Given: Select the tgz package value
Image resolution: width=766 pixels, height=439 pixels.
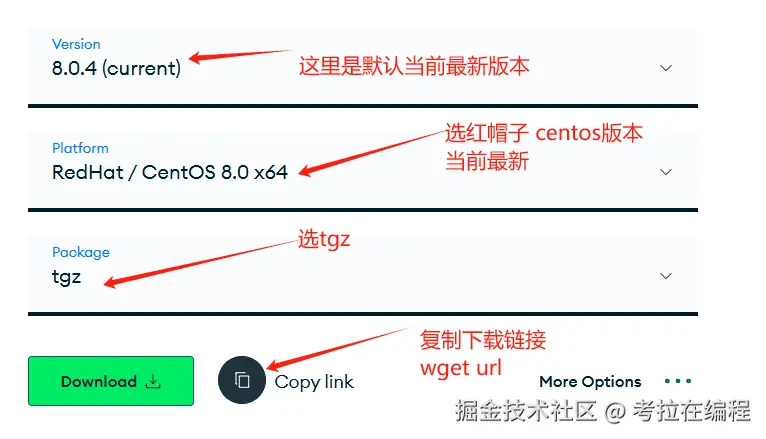Looking at the screenshot, I should pos(66,277).
